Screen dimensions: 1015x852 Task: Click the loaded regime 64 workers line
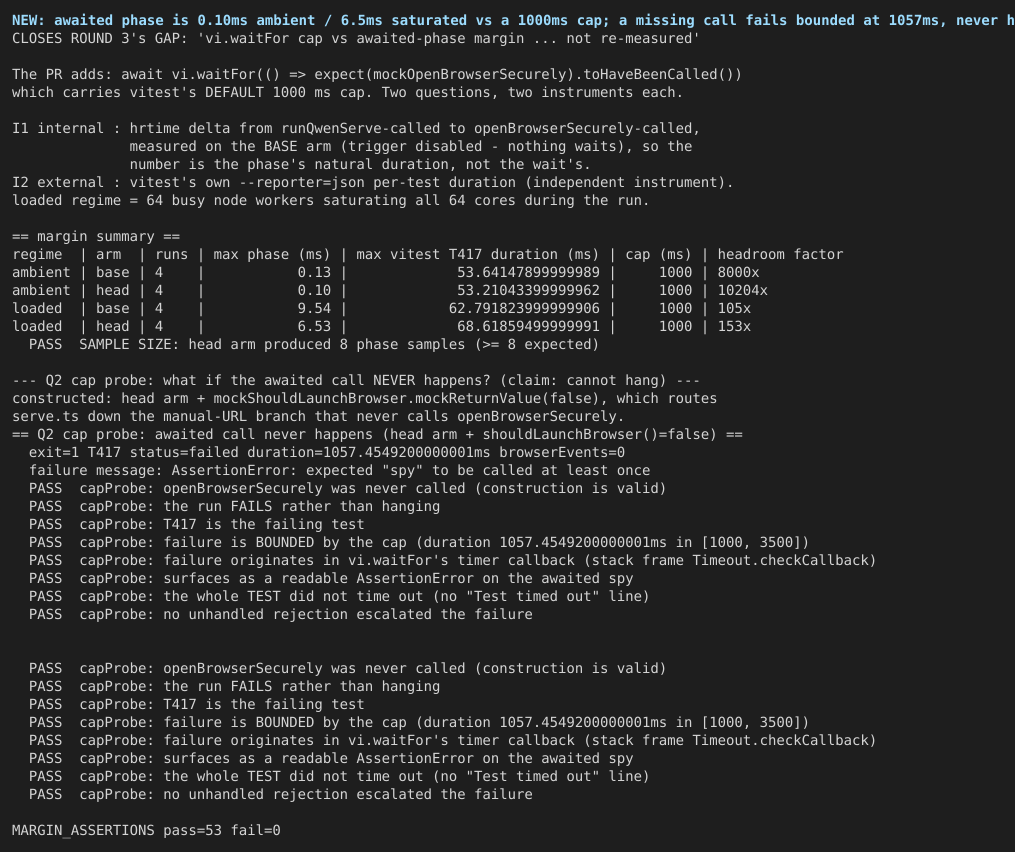pyautogui.click(x=330, y=201)
